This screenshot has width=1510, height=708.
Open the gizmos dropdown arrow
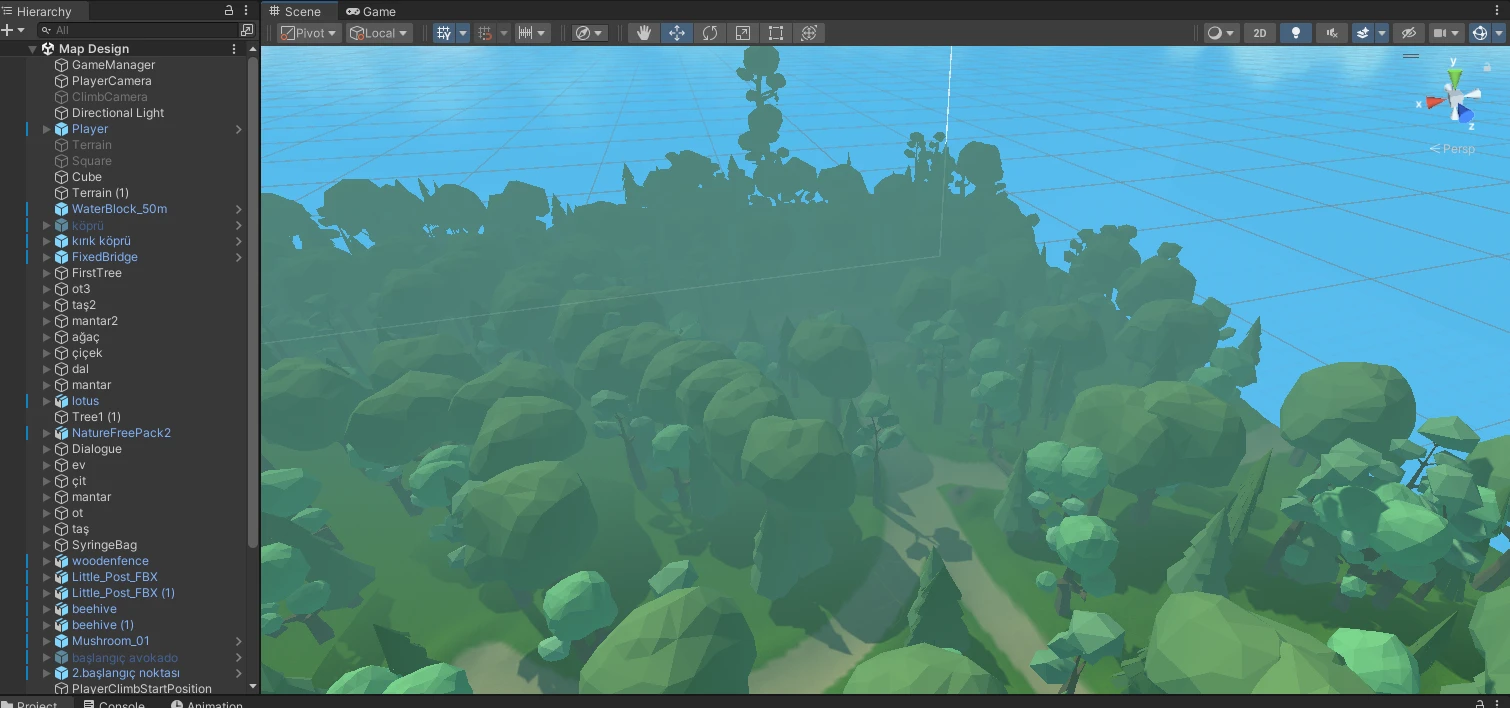tap(1498, 33)
